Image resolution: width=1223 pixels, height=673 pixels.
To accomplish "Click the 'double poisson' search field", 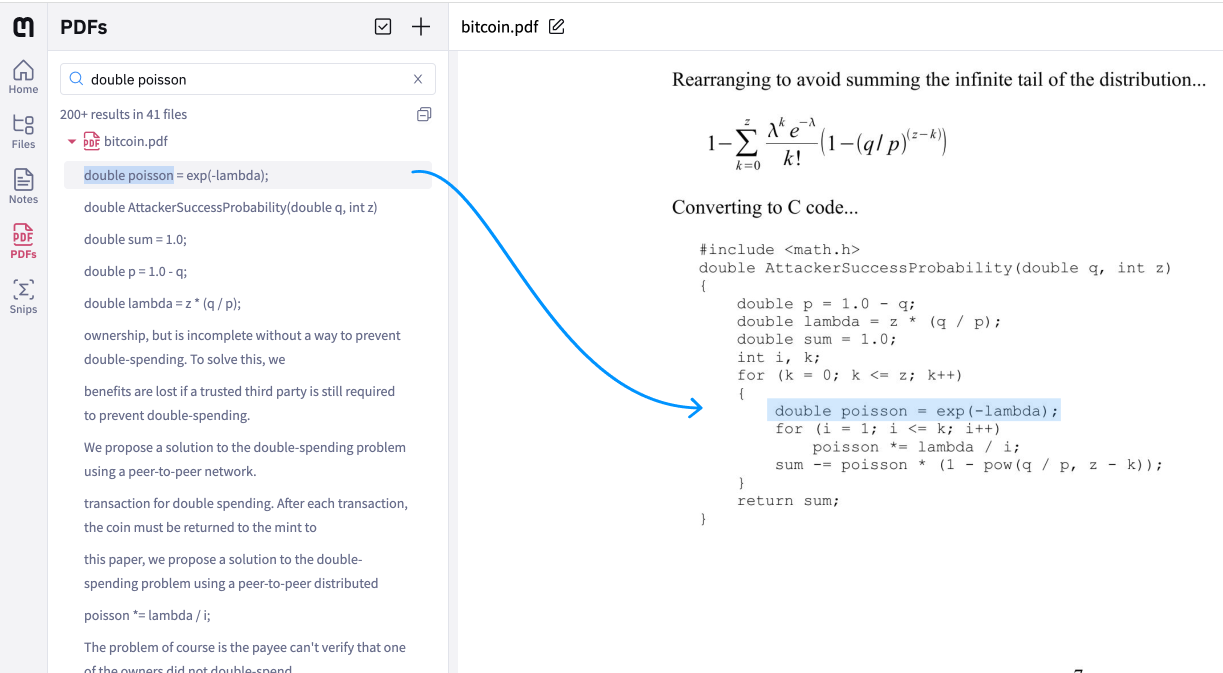I will point(248,79).
